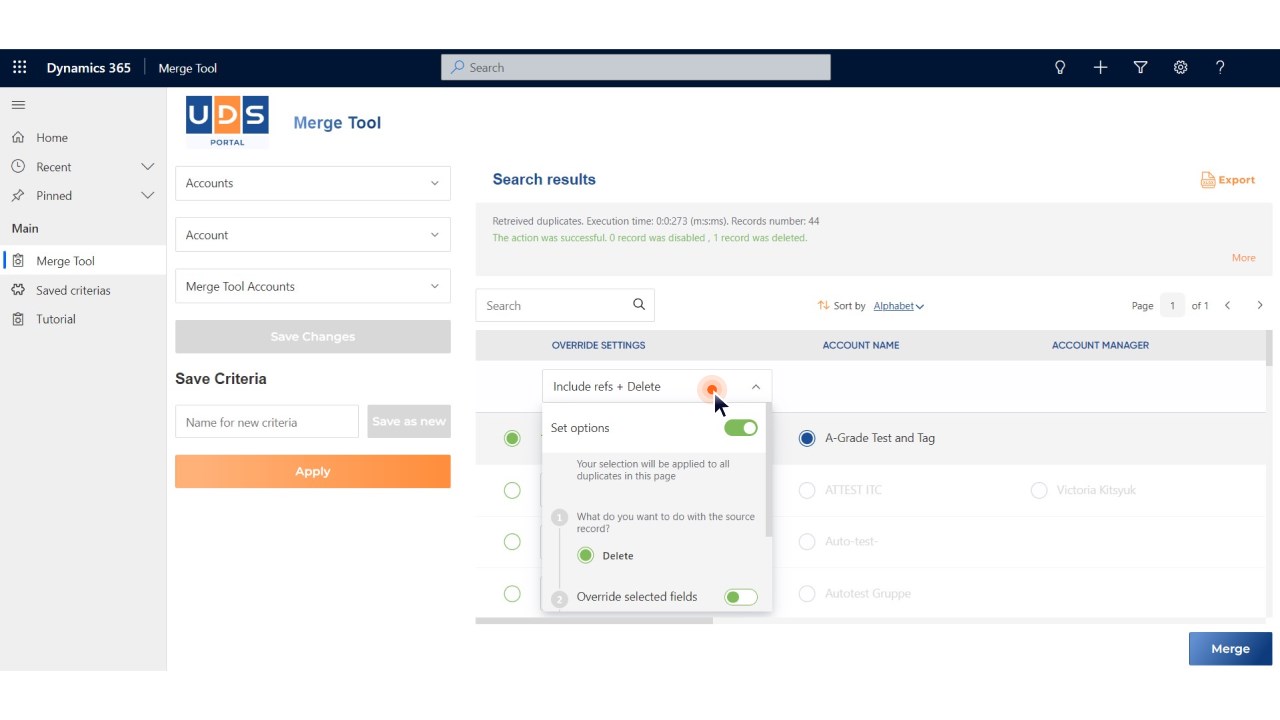Collapse the hamburger site map menu
The width and height of the screenshot is (1280, 720).
[x=18, y=105]
